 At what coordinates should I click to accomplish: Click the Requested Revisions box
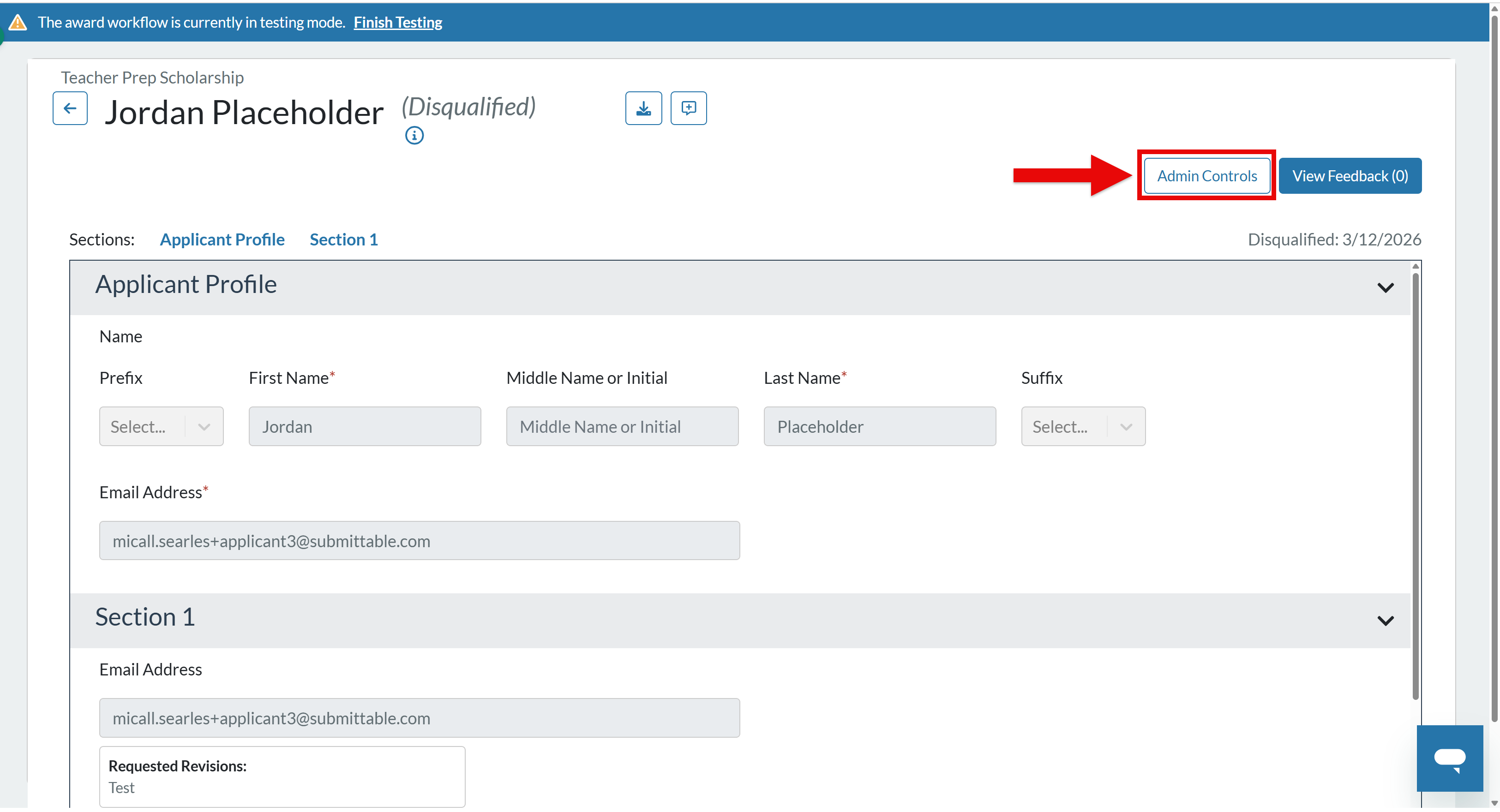tap(282, 777)
